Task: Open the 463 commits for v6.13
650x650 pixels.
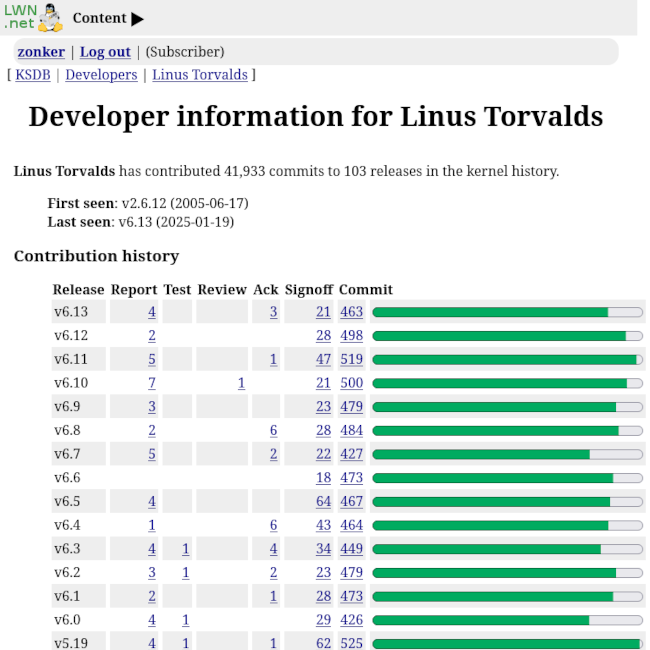Action: pos(351,312)
